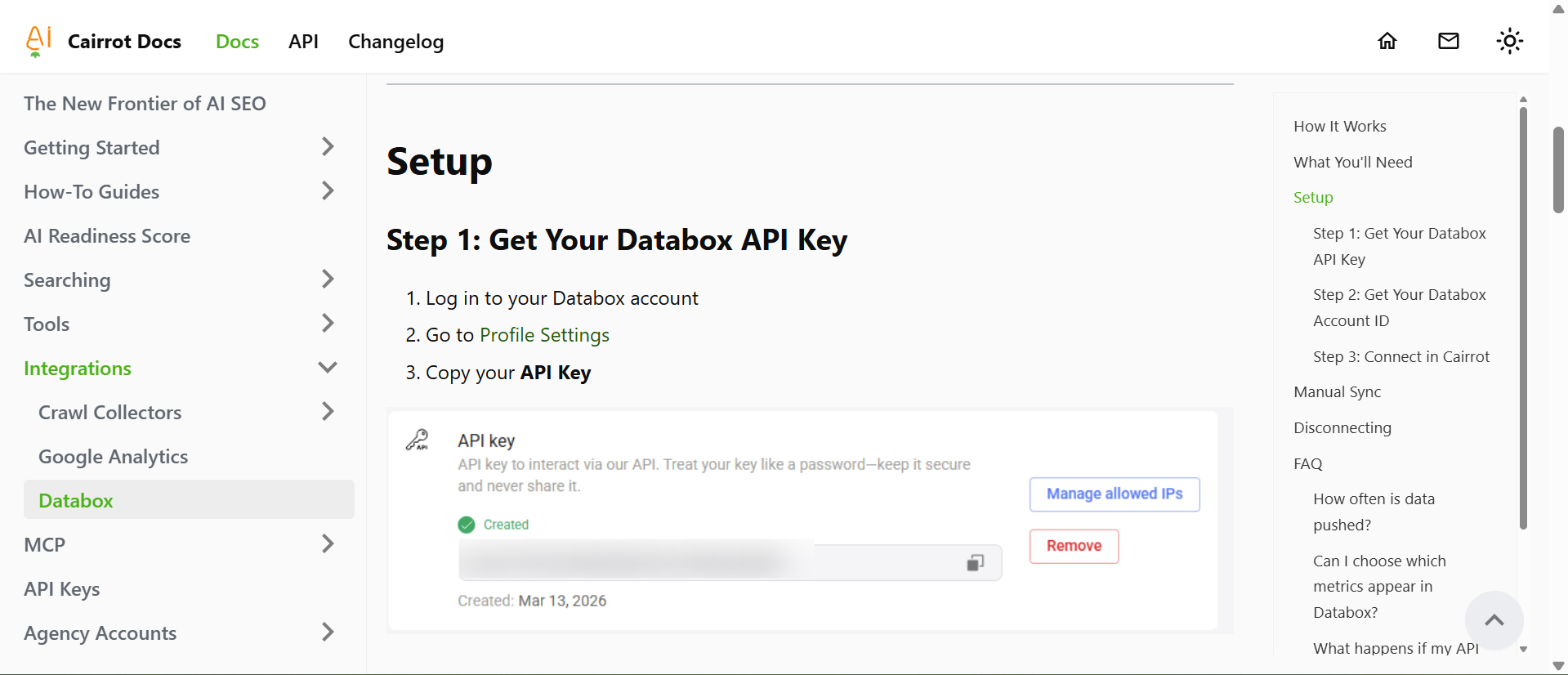Open the AI Readiness Score page
Image resolution: width=1568 pixels, height=675 pixels.
click(x=107, y=236)
